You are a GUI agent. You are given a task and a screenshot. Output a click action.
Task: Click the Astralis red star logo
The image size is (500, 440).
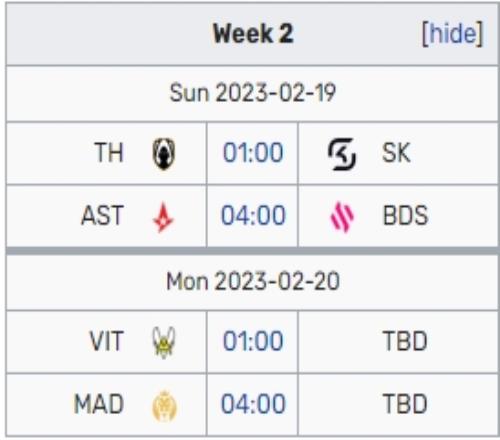click(163, 217)
